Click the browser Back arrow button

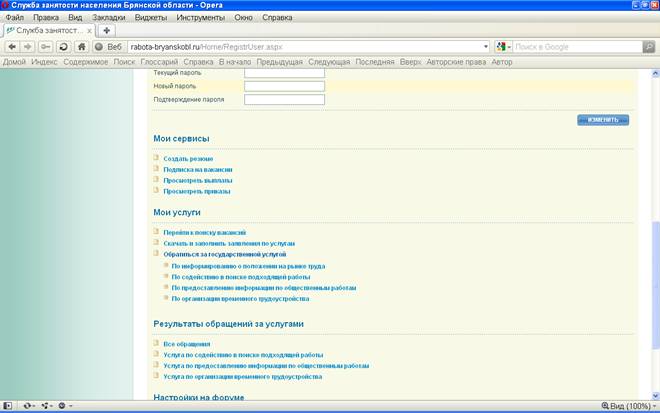click(x=11, y=47)
